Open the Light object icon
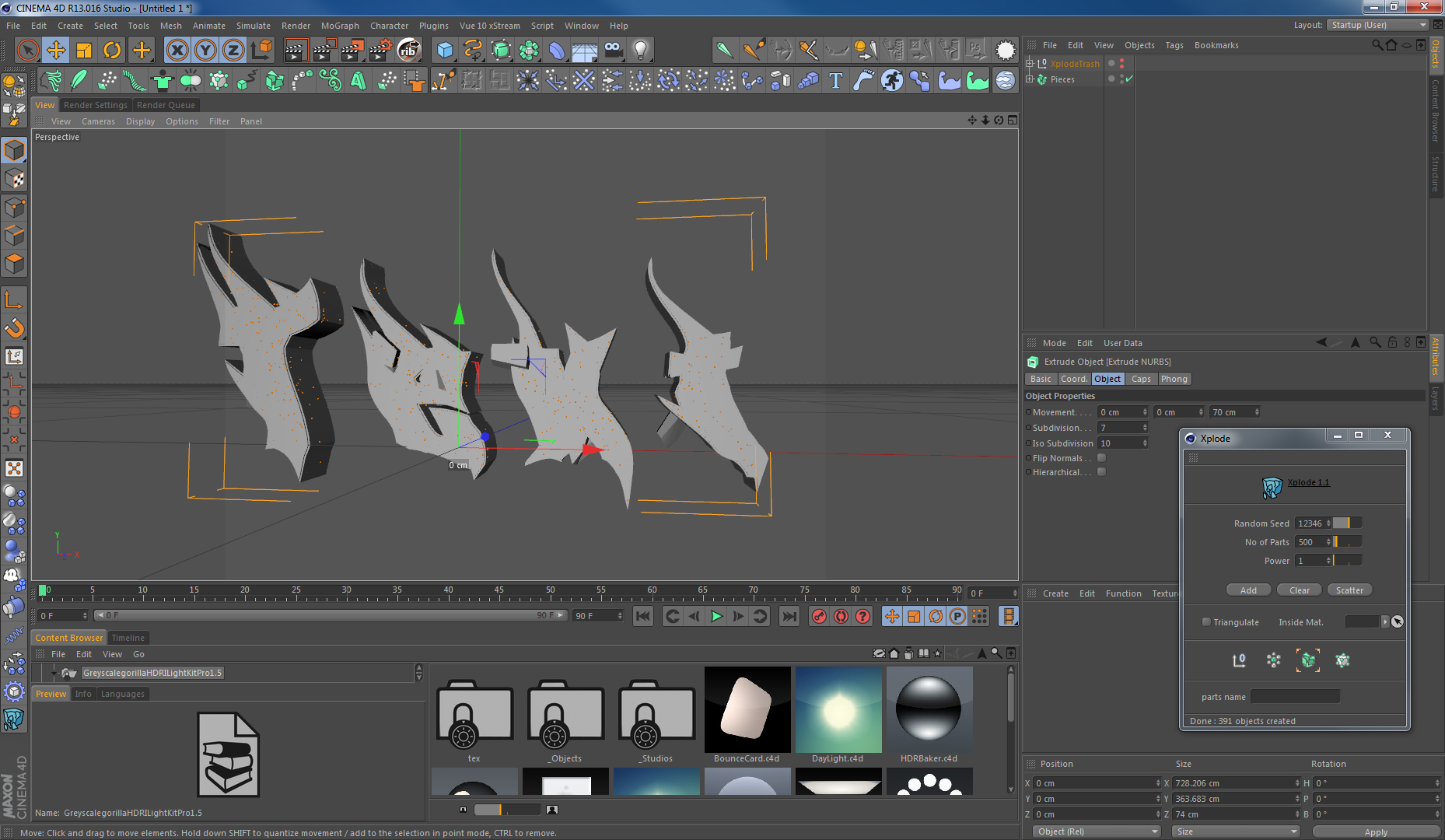Screen dimensions: 1445x840 (641, 51)
